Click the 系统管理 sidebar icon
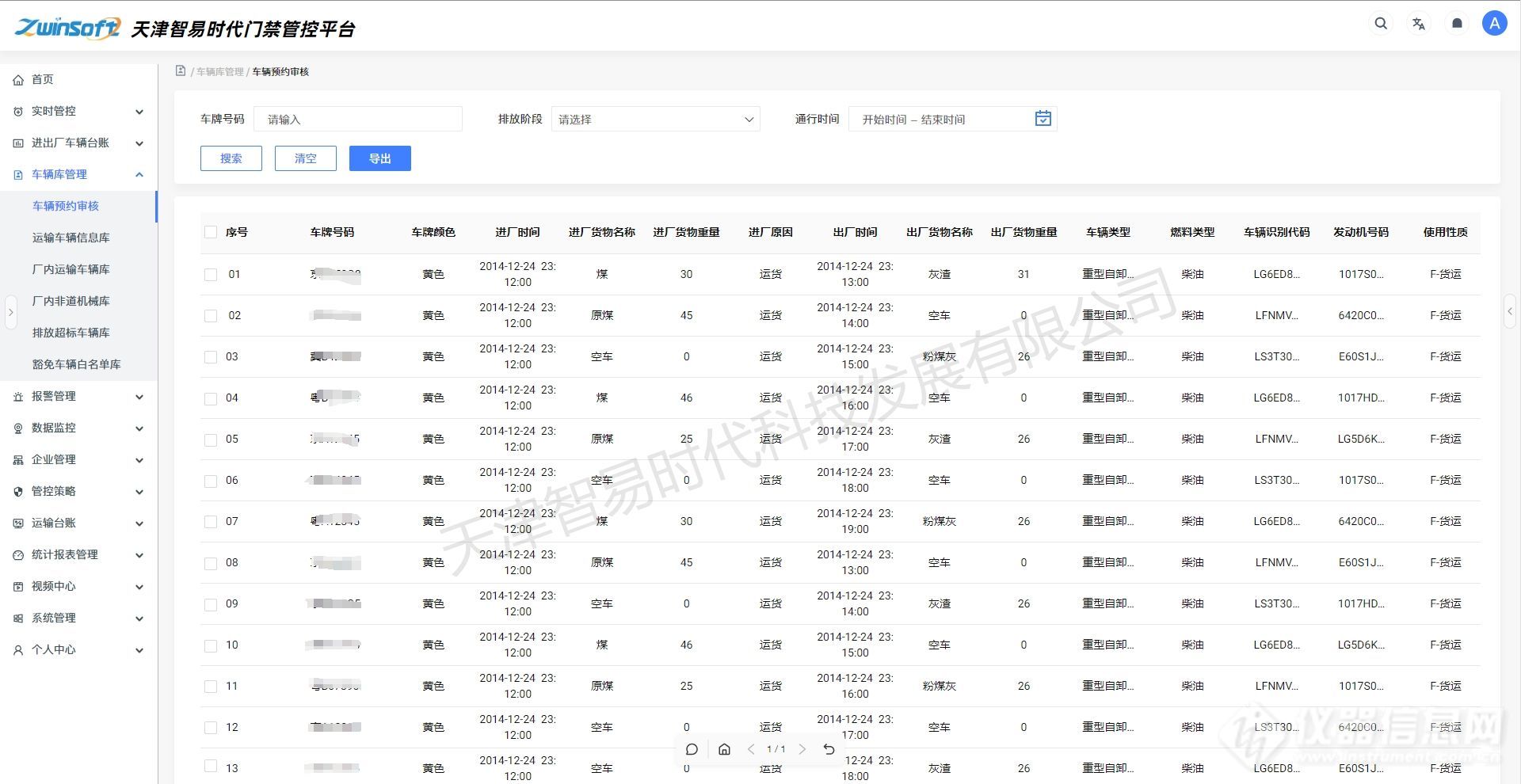This screenshot has height=784, width=1521. tap(18, 618)
